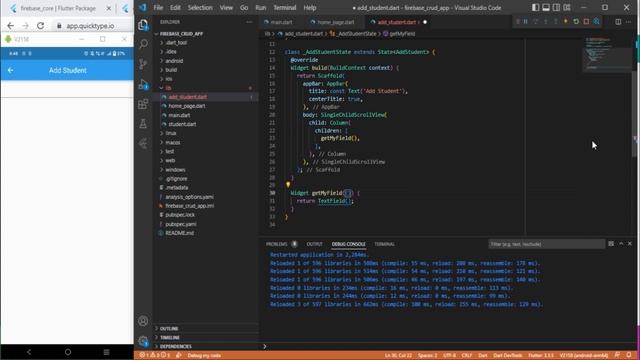Click Android emulator home button
640x360 pixels.
68,352
